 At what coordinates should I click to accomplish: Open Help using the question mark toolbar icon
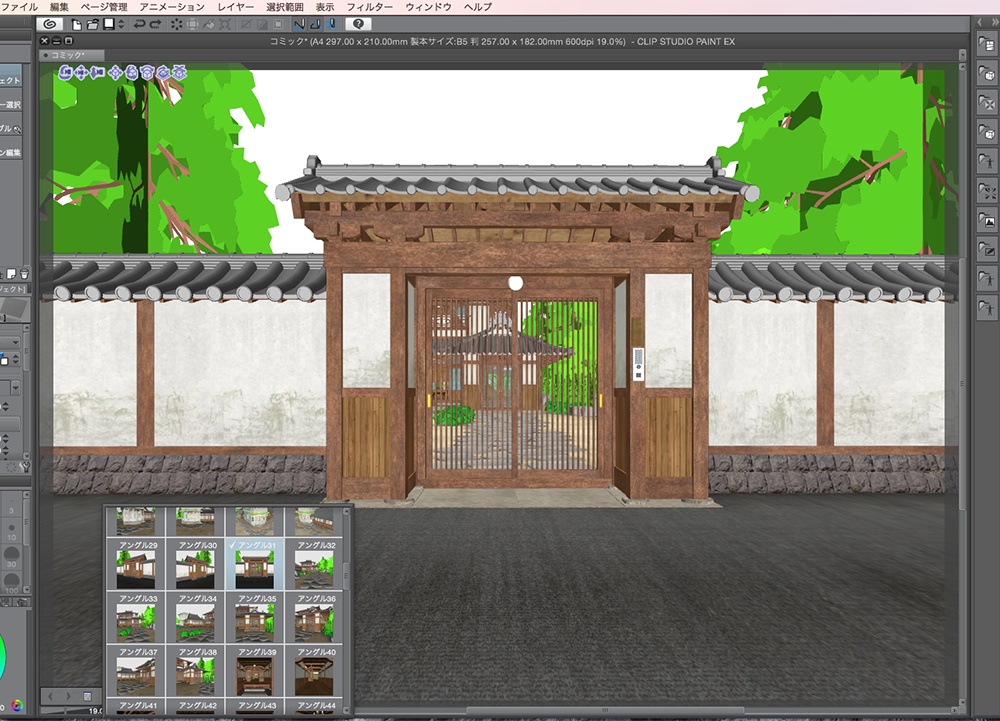tap(358, 24)
